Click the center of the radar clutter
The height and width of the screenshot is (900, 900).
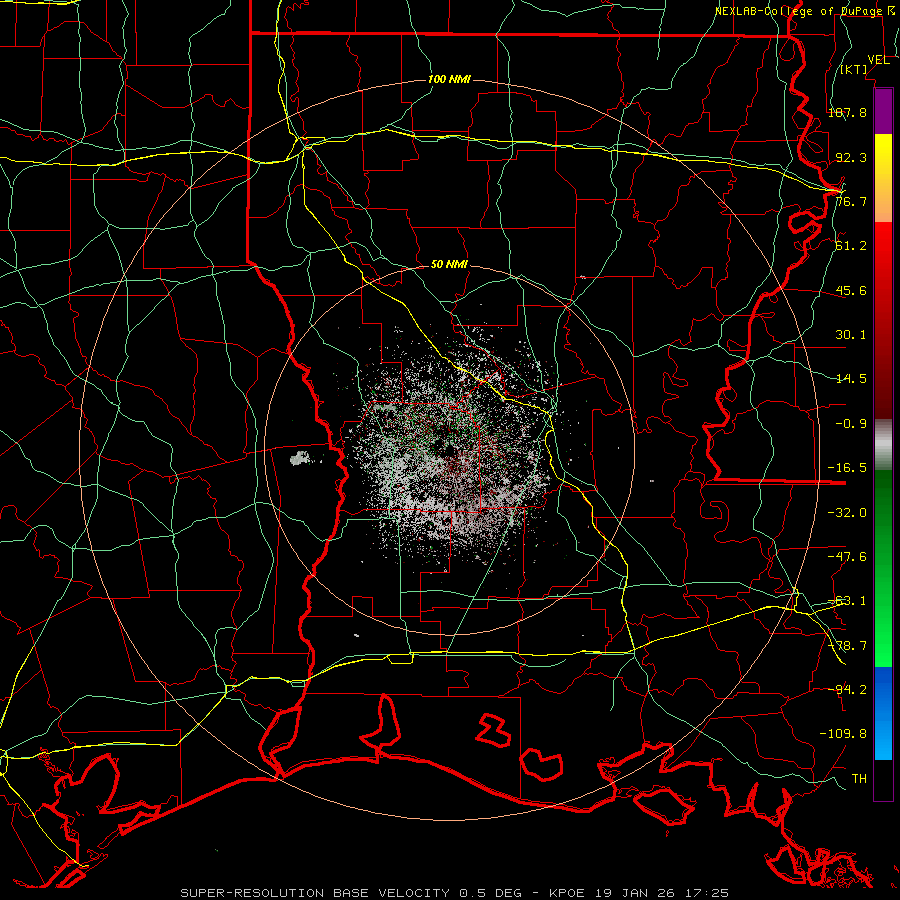click(x=449, y=449)
